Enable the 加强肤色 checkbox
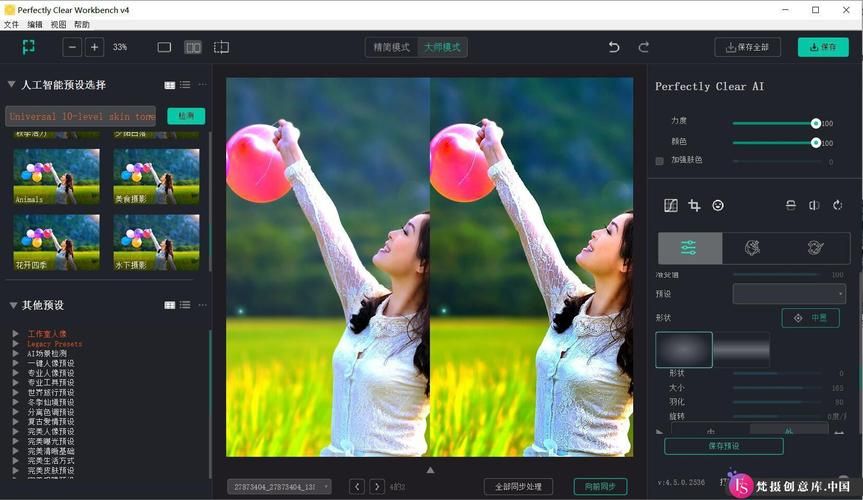 (x=659, y=161)
